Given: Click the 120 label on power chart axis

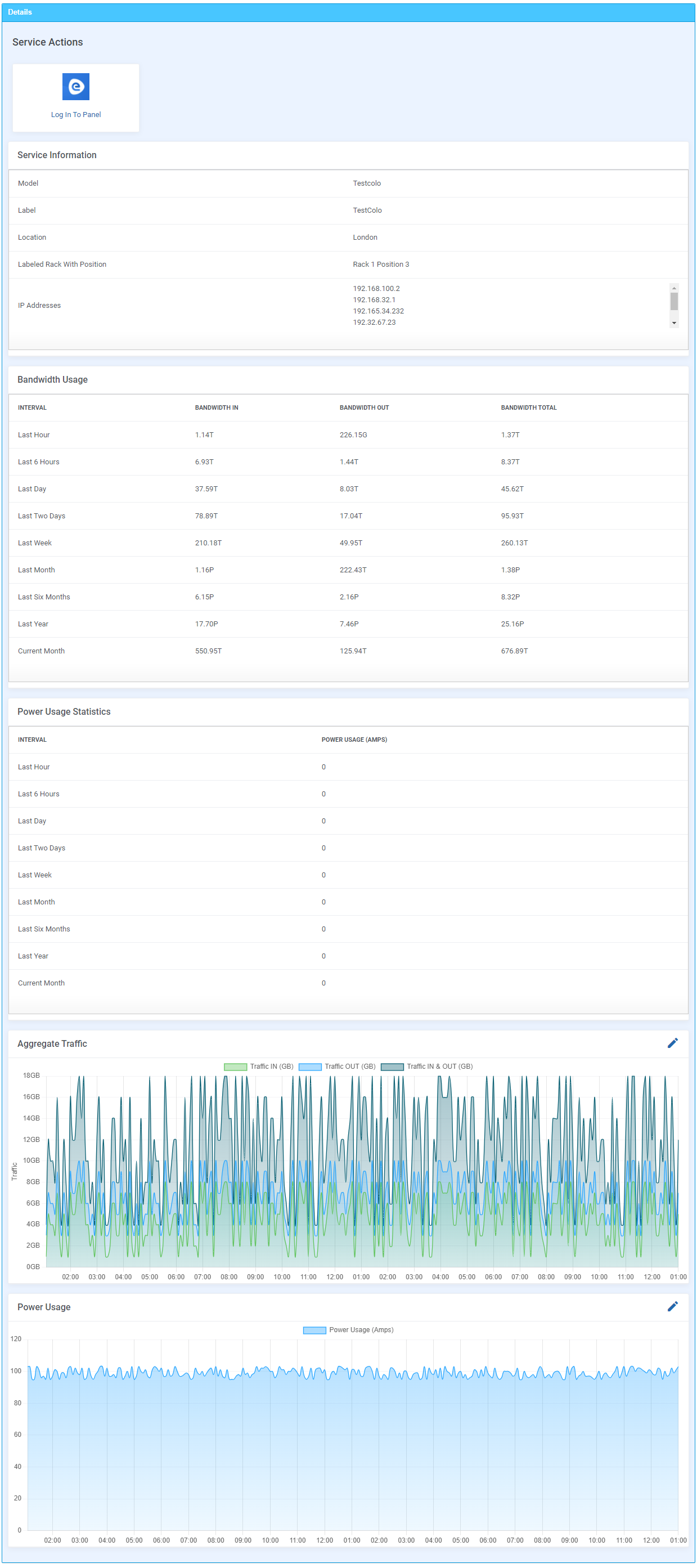Looking at the screenshot, I should click(16, 1338).
